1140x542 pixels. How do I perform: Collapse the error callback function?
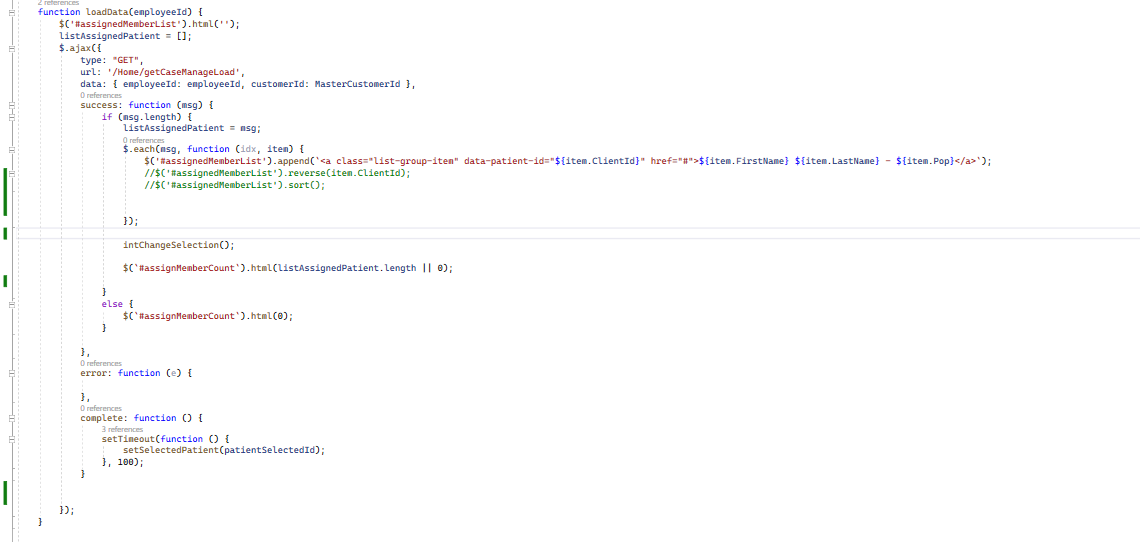click(11, 373)
